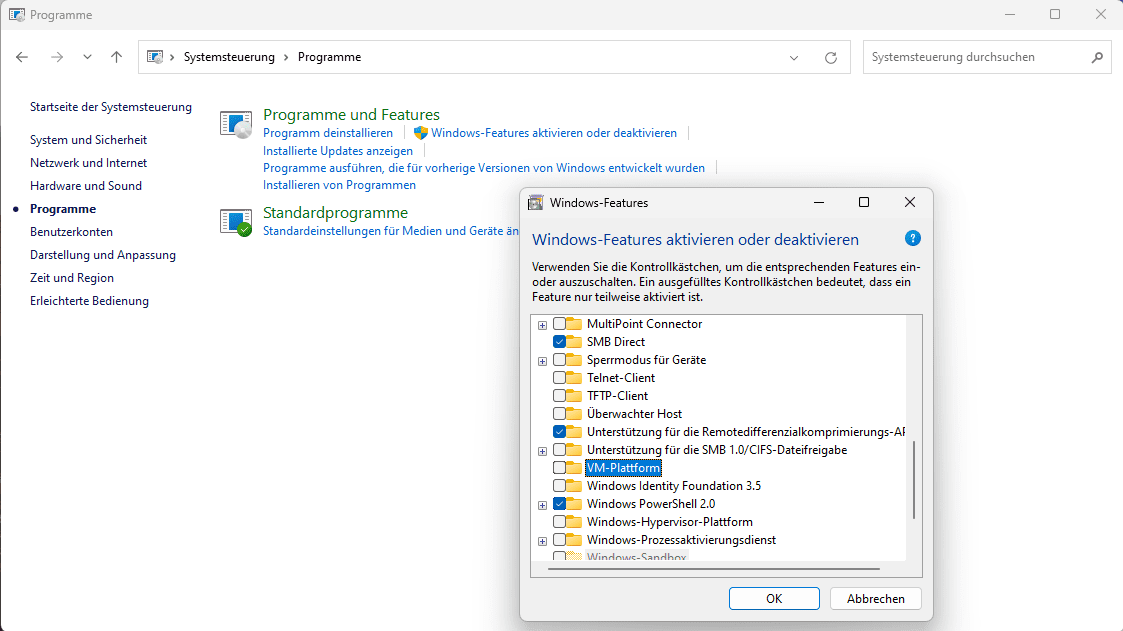Maximize the Windows-Features dialog
The image size is (1123, 631).
(864, 203)
